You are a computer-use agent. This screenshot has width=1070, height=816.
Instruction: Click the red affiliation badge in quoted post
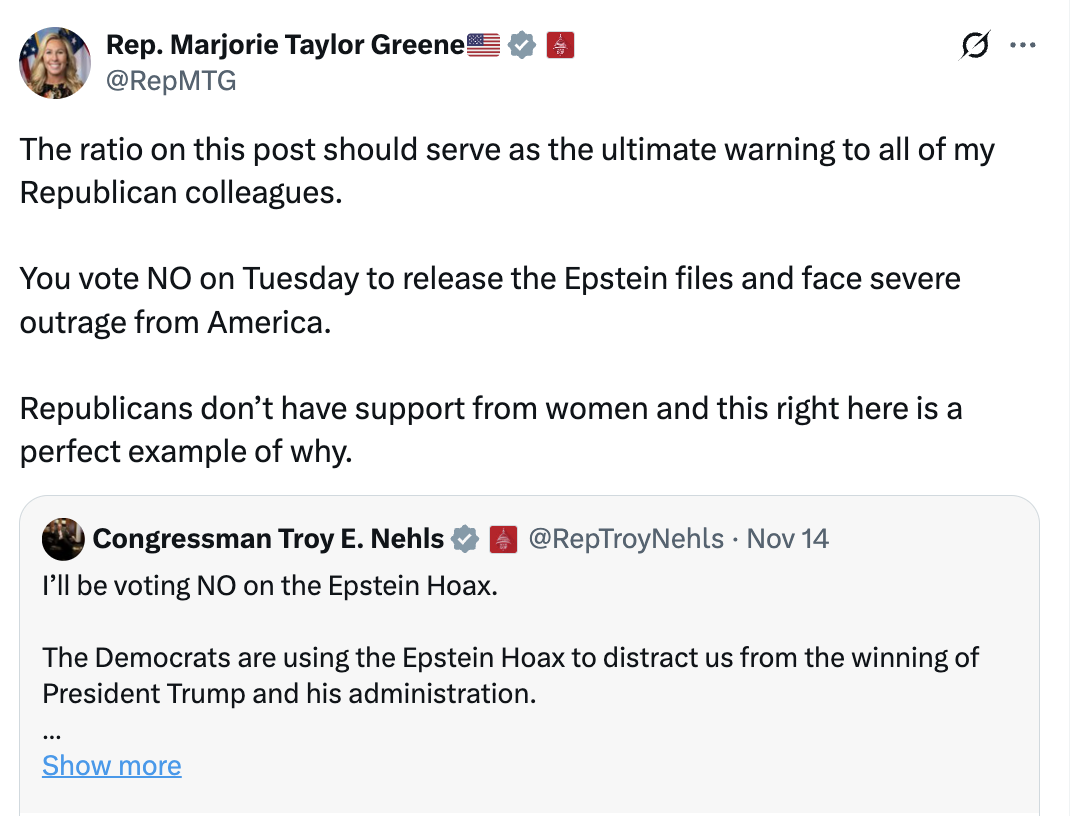tap(503, 539)
